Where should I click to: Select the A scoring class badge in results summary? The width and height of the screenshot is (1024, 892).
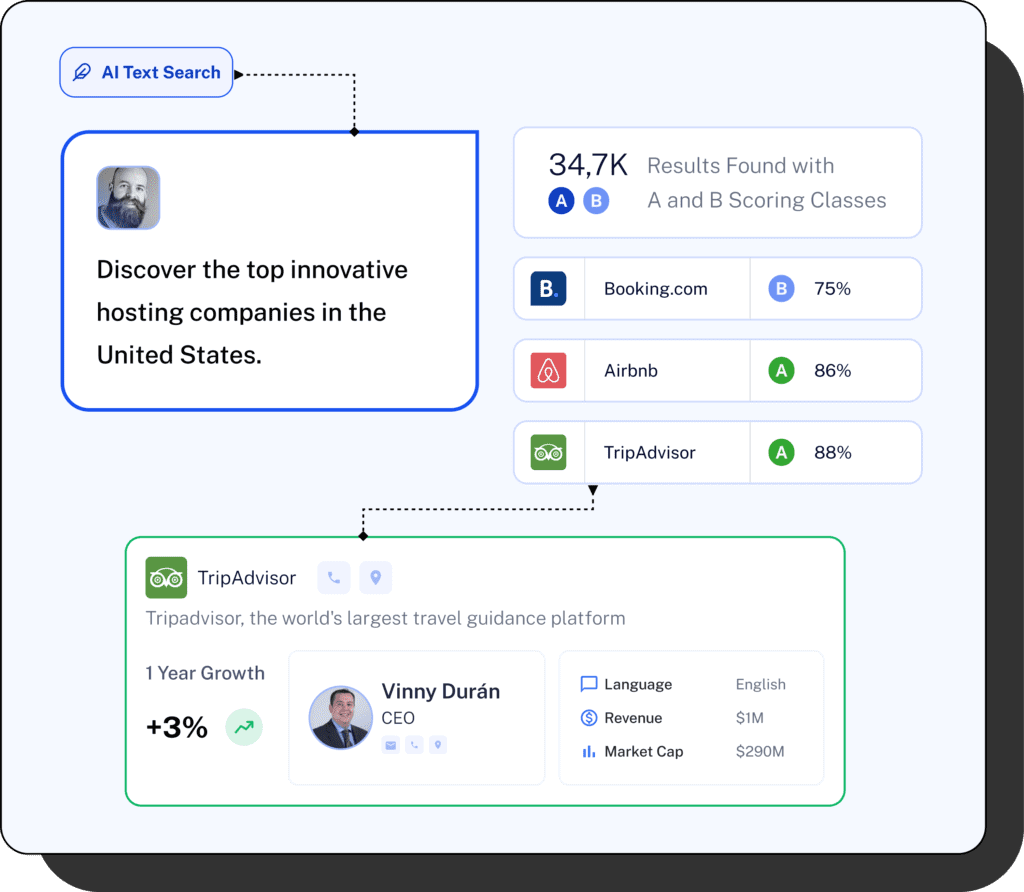click(562, 201)
